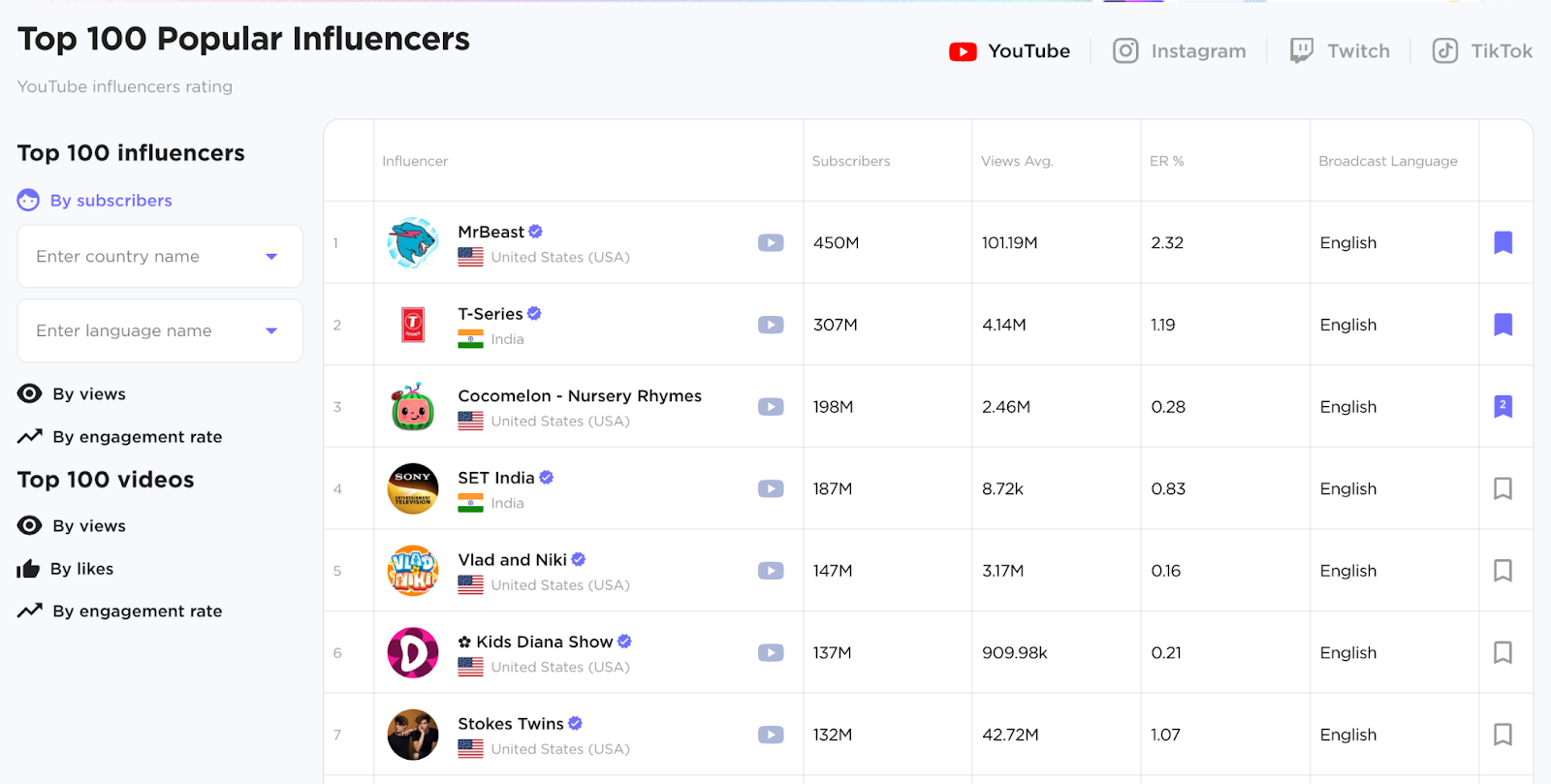This screenshot has height=784, width=1551.
Task: Click the YouTube play icon for T-Series
Action: [x=771, y=325]
